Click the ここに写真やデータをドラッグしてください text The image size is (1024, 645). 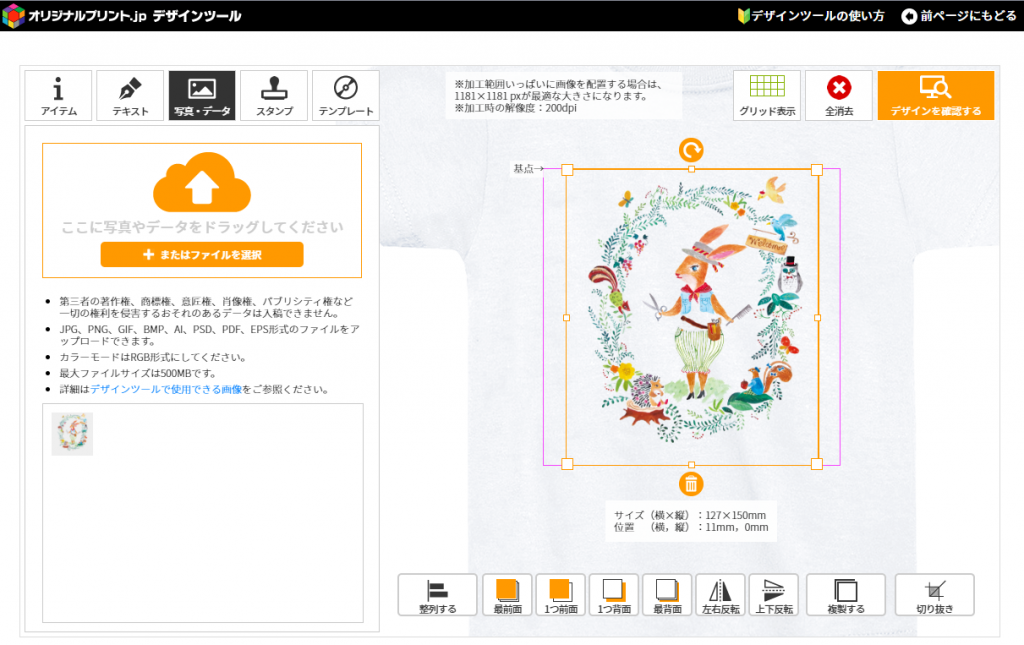pos(202,227)
